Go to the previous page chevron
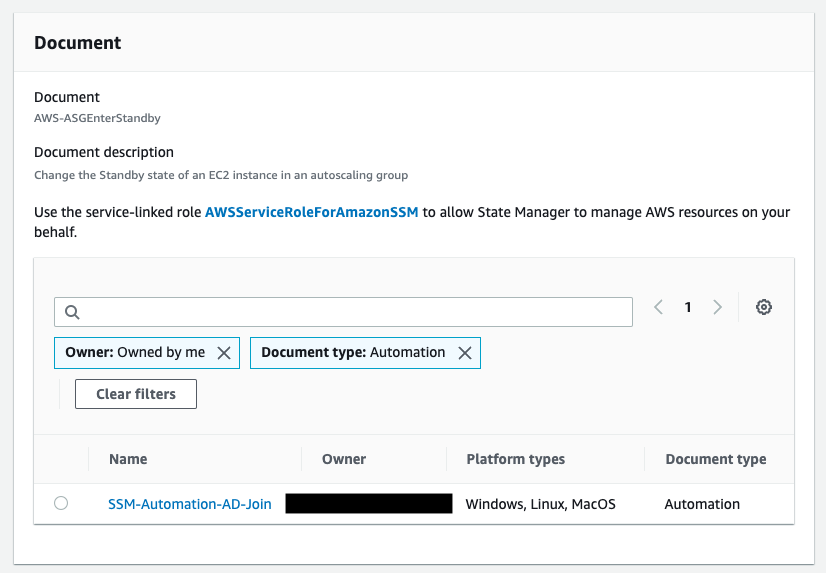Viewport: 826px width, 573px height. [x=659, y=308]
